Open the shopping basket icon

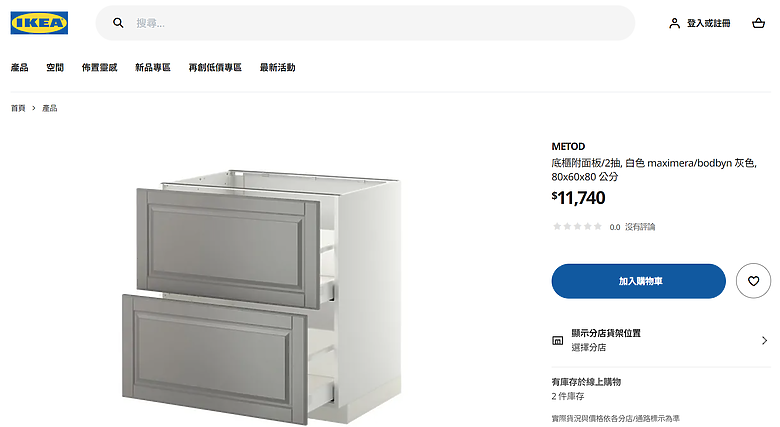point(758,23)
